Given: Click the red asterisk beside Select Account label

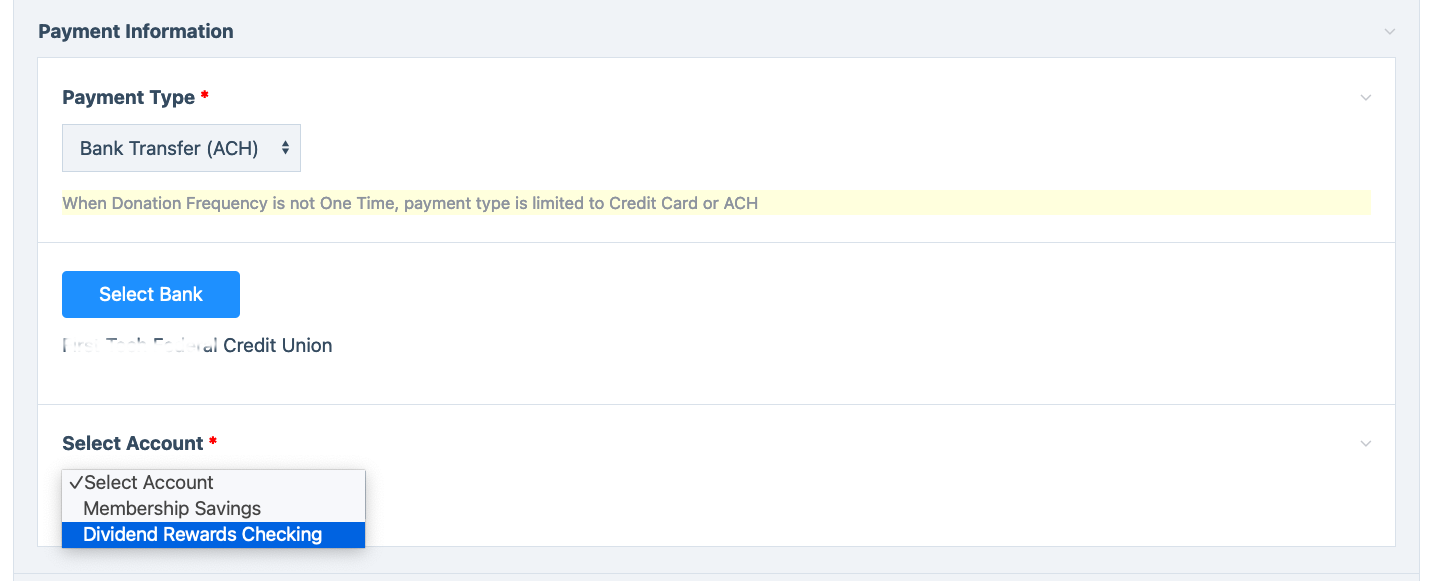Looking at the screenshot, I should [213, 443].
